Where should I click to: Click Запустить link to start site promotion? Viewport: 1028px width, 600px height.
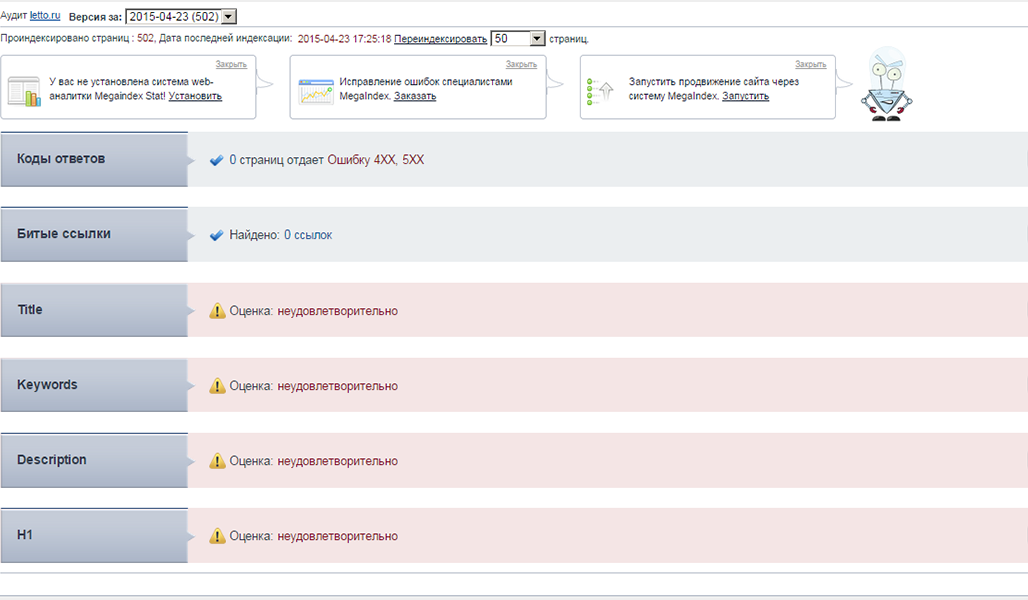pyautogui.click(x=745, y=97)
